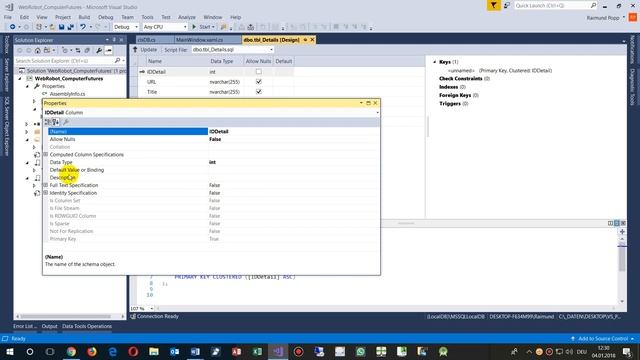Open the Error List tab

tap(24, 326)
